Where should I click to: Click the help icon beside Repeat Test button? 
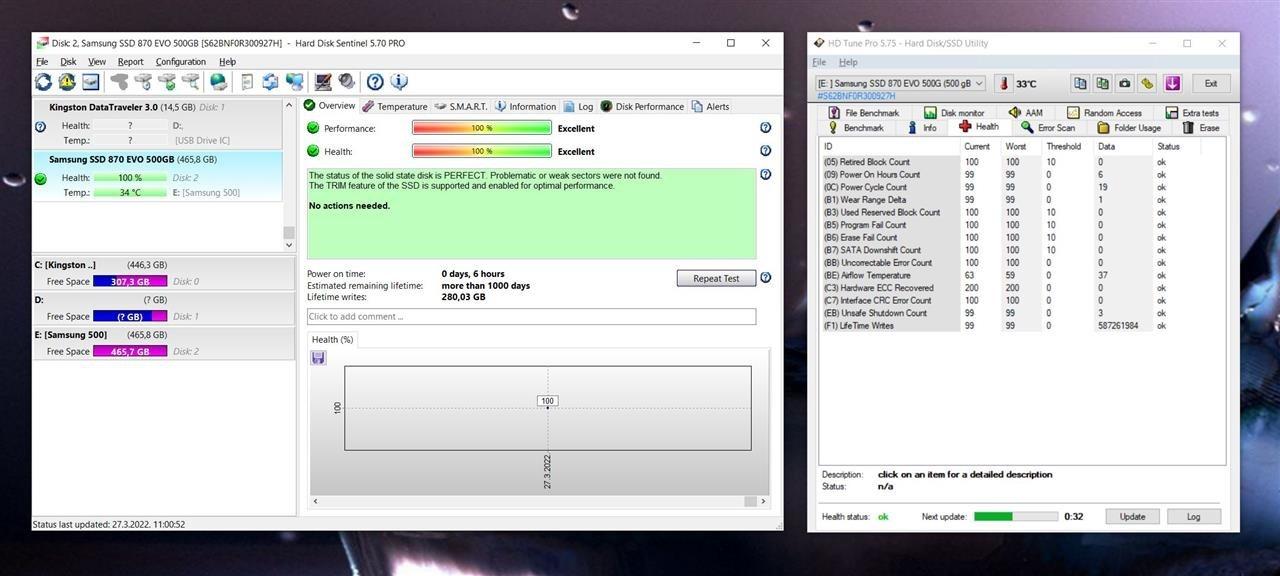[x=765, y=278]
